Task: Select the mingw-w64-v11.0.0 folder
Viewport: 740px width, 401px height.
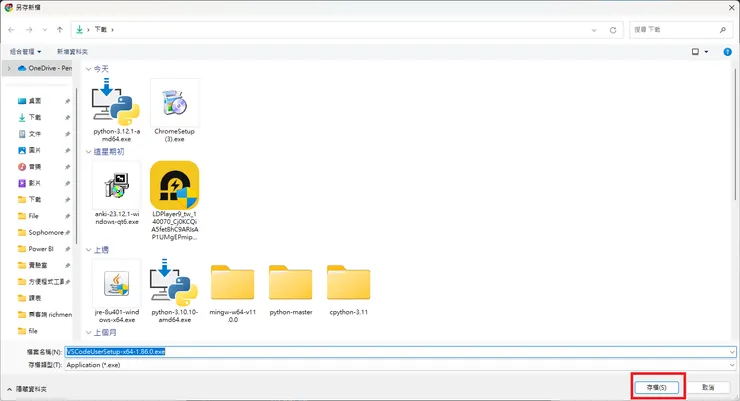Action: (x=233, y=283)
